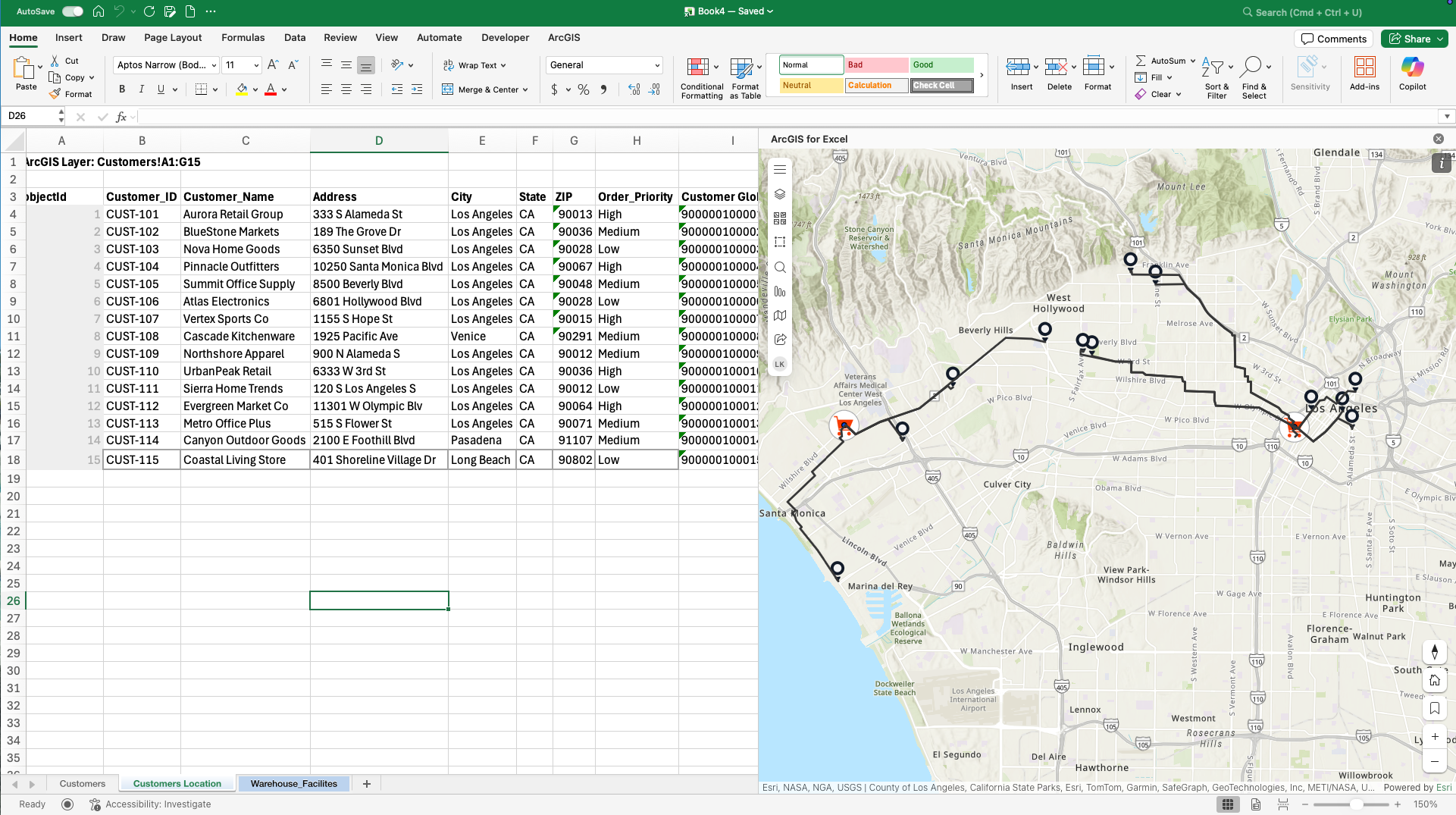Reset the map orientation with the compass icon
Image resolution: width=1456 pixels, height=815 pixels.
pos(1435,651)
